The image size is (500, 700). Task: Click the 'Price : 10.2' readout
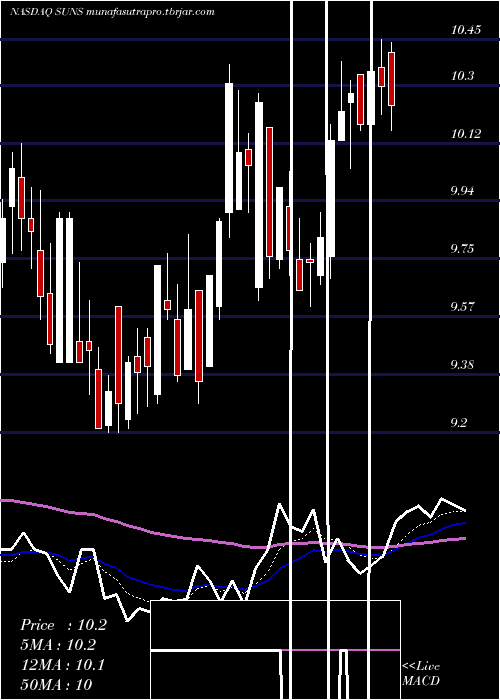(x=63, y=625)
